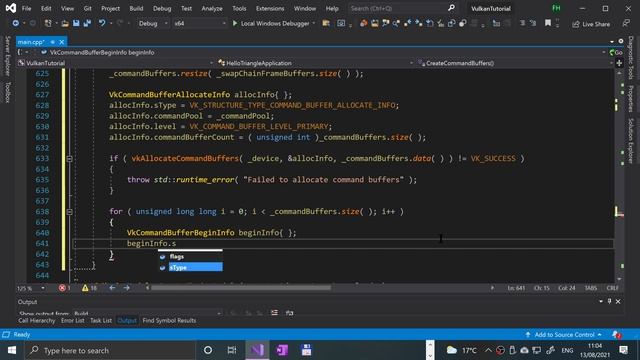Switch to the Error List tab
640x360 pixels.
73,321
